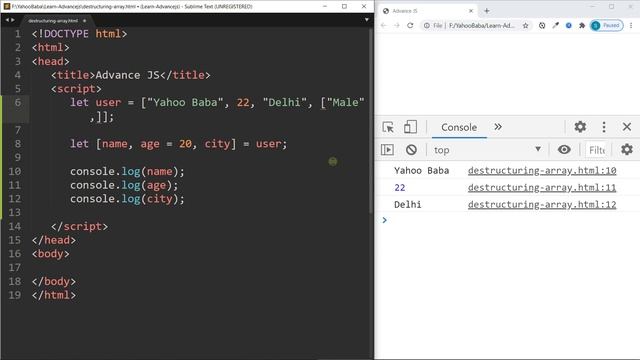The height and width of the screenshot is (360, 640).
Task: Open DevTools settings gear beside Console tab
Action: pos(580,127)
